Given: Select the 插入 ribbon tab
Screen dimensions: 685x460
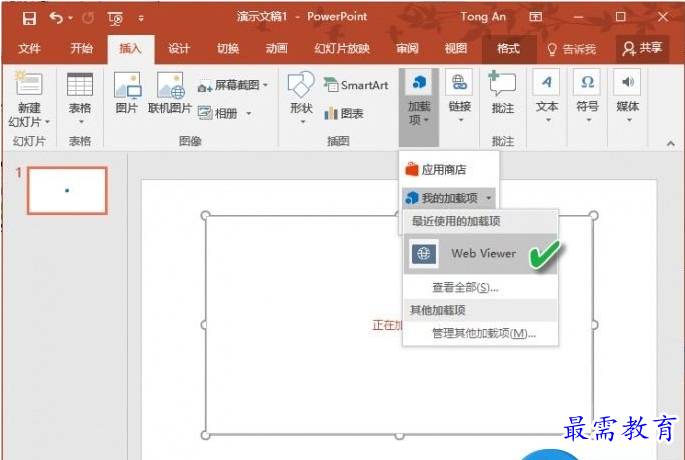Looking at the screenshot, I should pos(131,48).
